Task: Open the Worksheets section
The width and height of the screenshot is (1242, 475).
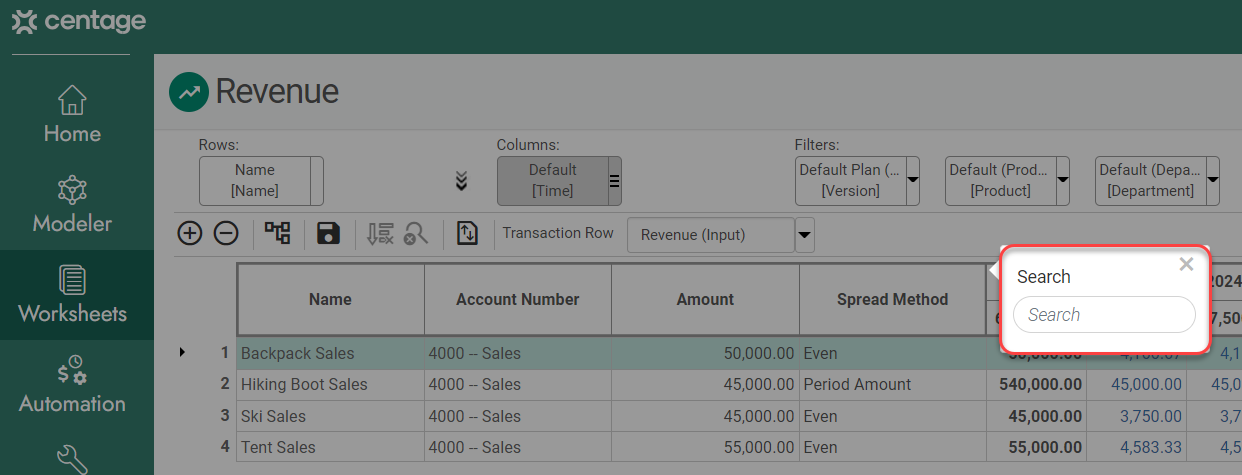Action: pyautogui.click(x=76, y=295)
